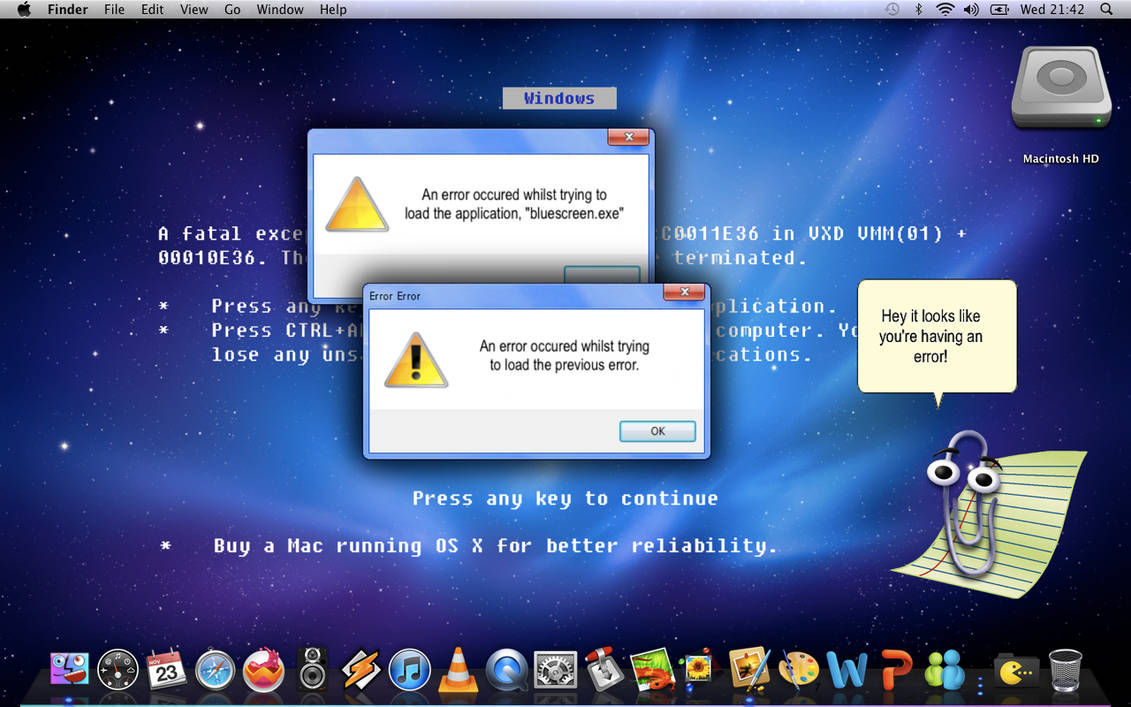
Task: Open Finder from the Dock
Action: [70, 669]
